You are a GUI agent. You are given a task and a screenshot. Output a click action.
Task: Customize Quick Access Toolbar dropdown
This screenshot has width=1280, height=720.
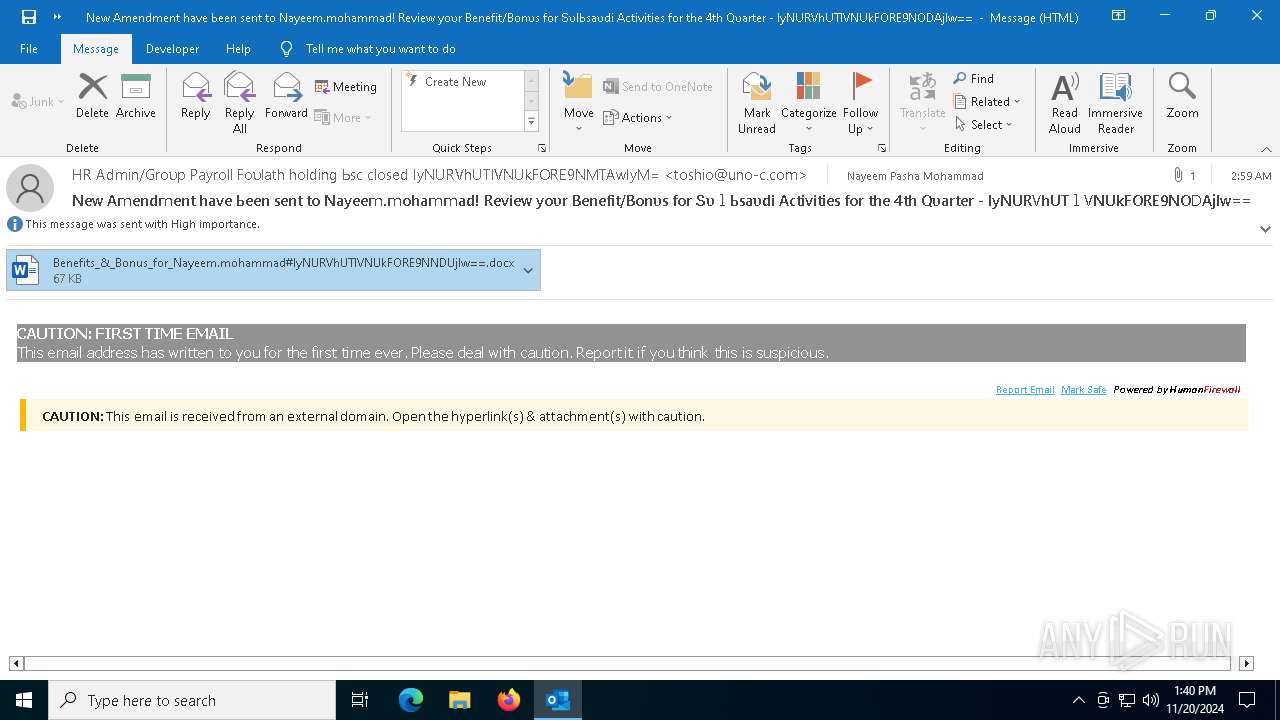[57, 17]
